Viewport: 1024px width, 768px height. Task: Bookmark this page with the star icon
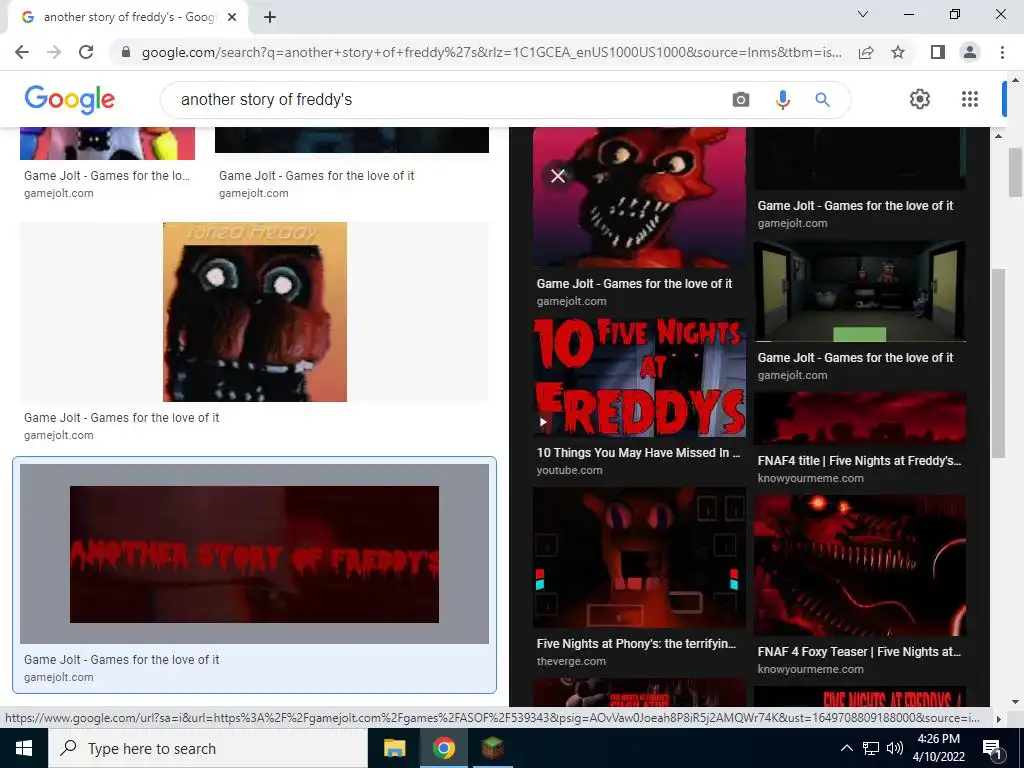[x=898, y=52]
